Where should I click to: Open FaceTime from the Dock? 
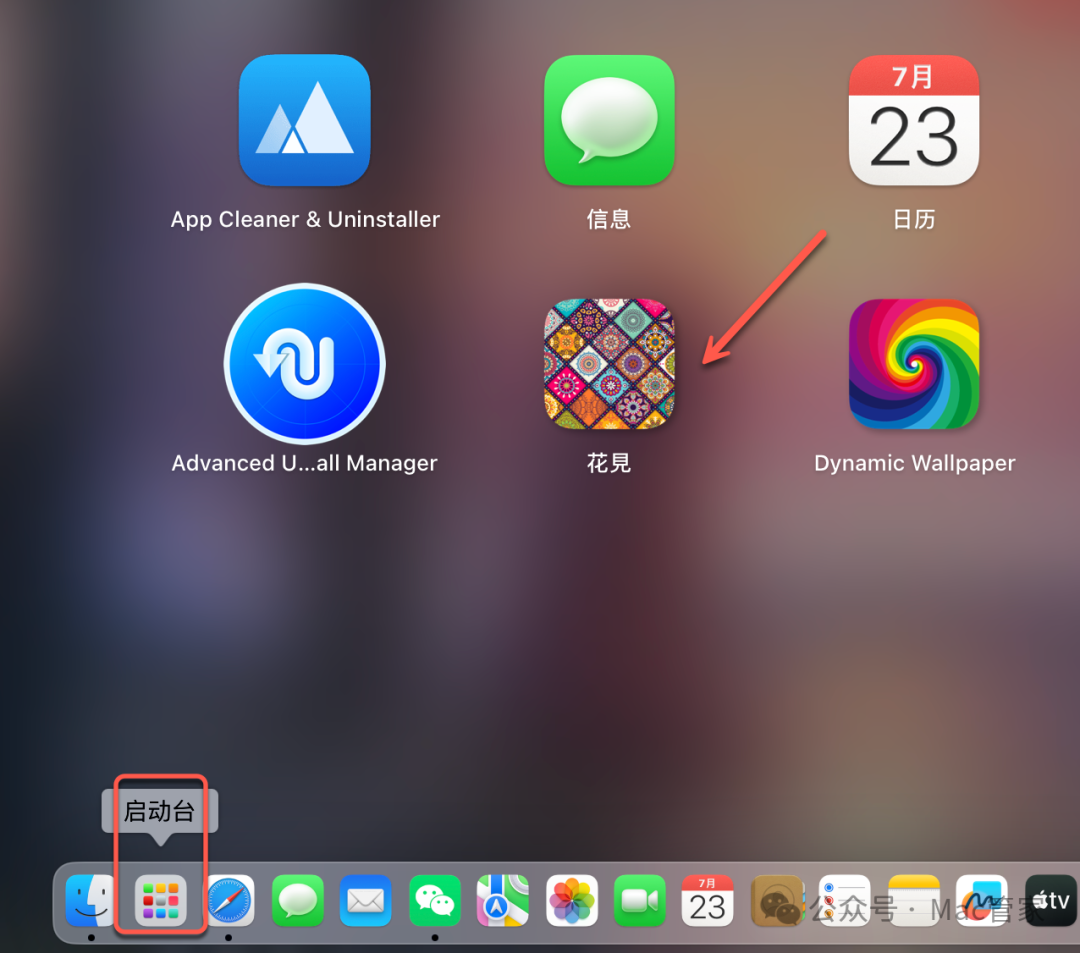pos(640,901)
